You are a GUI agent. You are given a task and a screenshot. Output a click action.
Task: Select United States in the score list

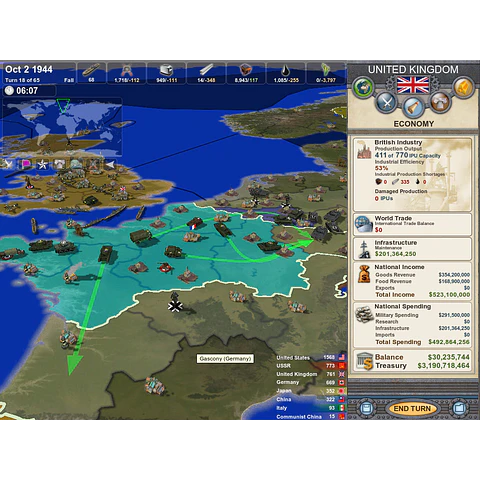[x=310, y=357]
